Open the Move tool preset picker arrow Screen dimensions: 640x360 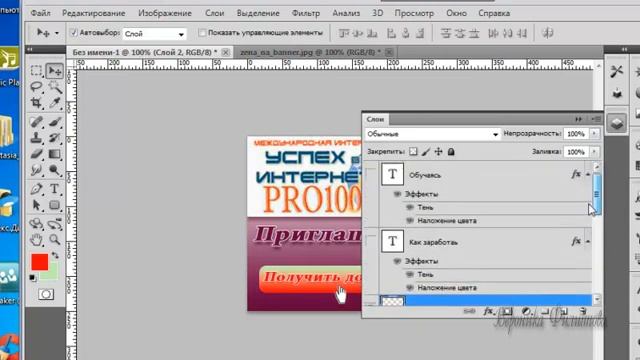[57, 33]
